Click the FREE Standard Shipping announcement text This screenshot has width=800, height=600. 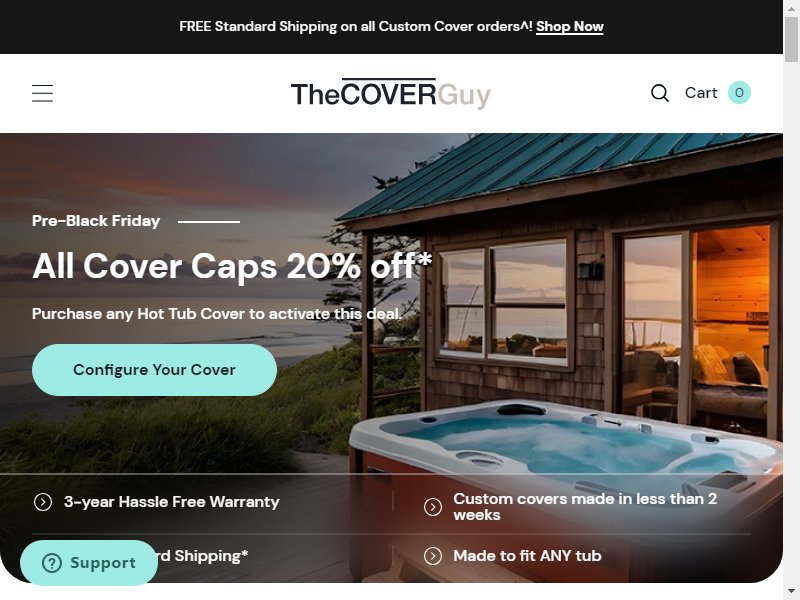point(356,27)
